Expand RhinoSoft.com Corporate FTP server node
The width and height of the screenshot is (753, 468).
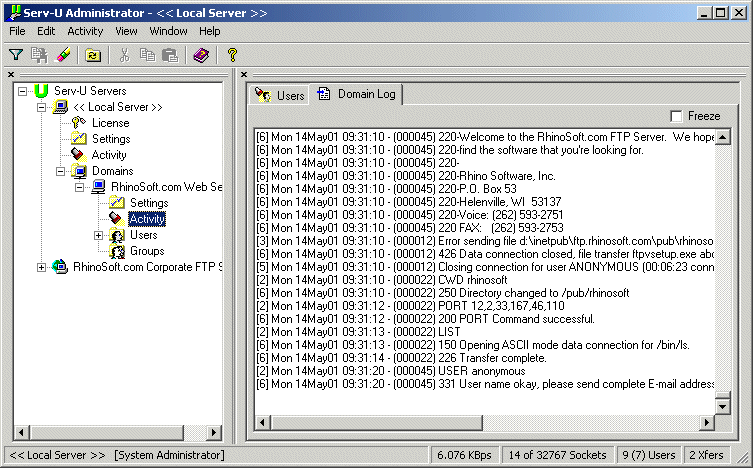click(x=42, y=267)
